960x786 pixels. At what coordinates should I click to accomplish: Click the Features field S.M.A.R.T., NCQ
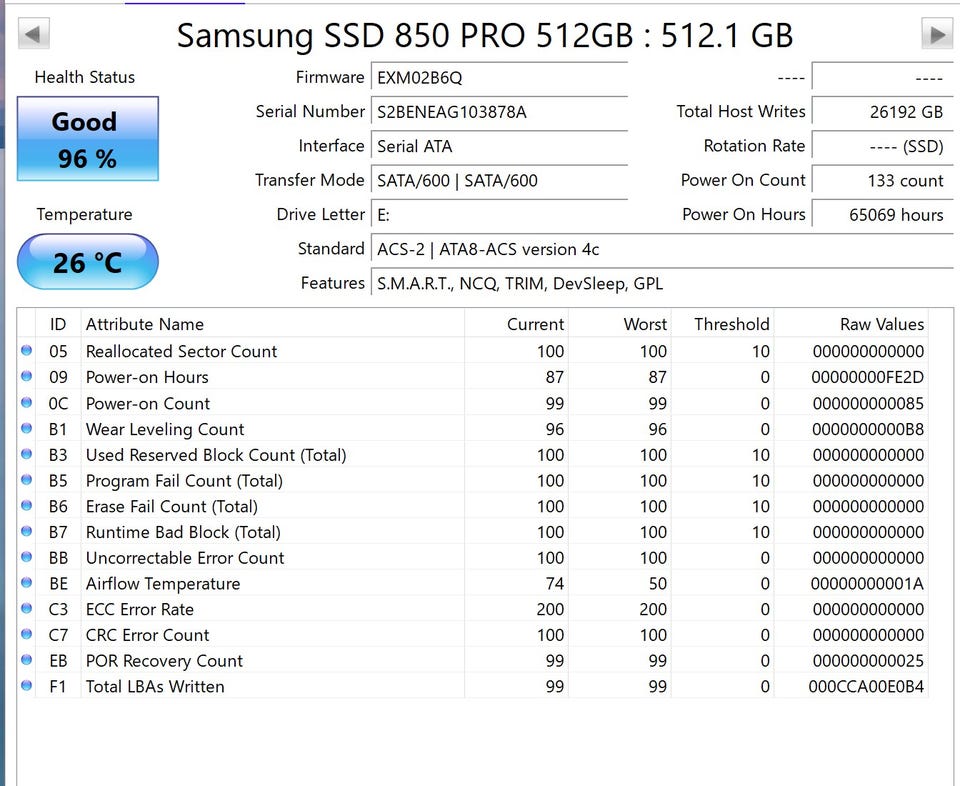pos(662,283)
